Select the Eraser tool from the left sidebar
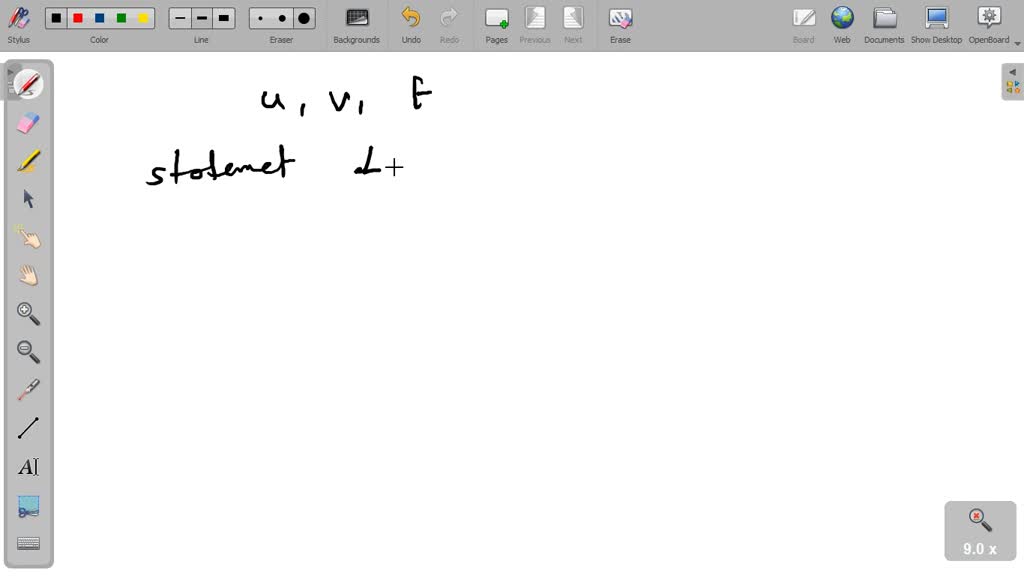 28,122
